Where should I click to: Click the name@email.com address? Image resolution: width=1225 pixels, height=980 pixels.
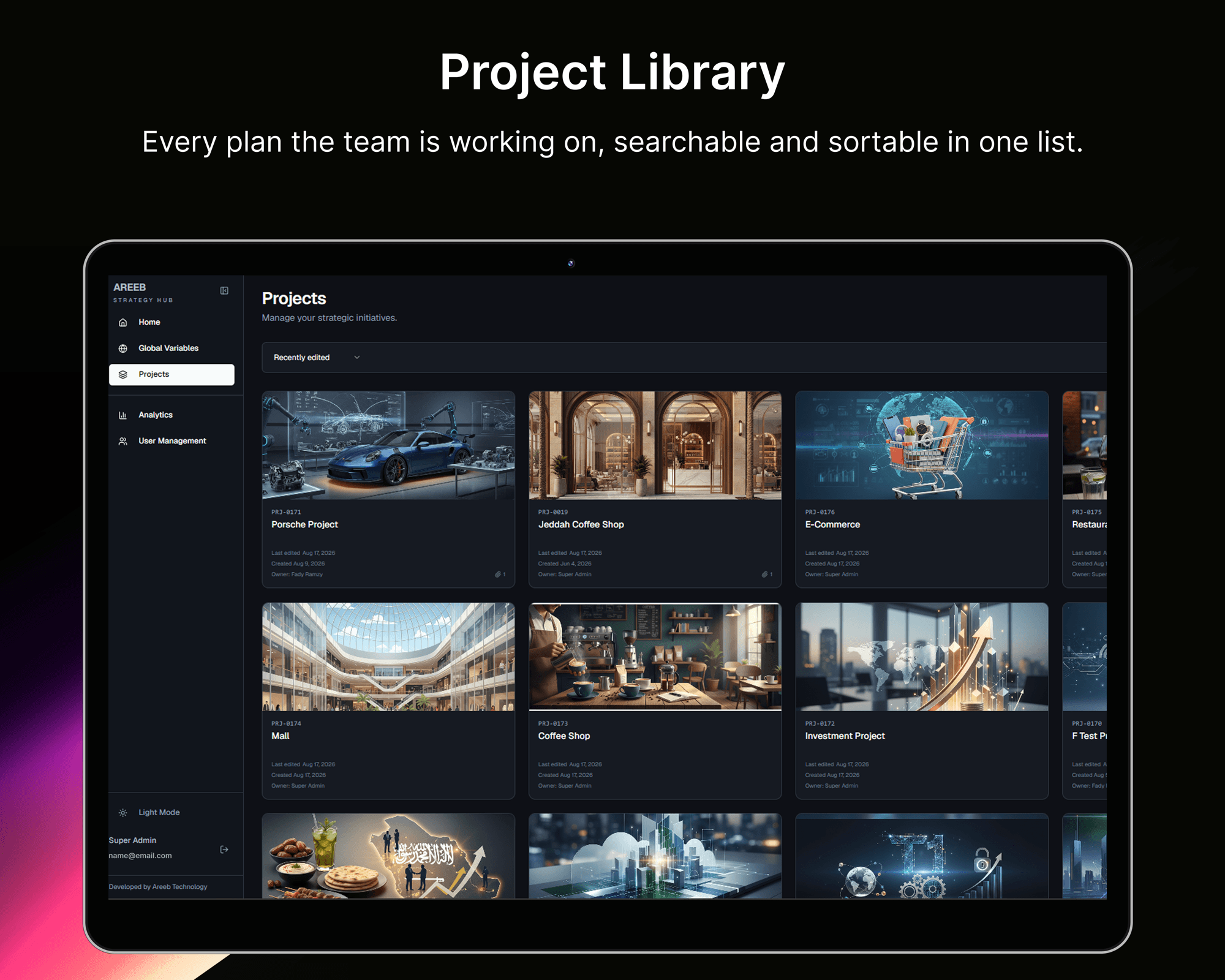(140, 856)
